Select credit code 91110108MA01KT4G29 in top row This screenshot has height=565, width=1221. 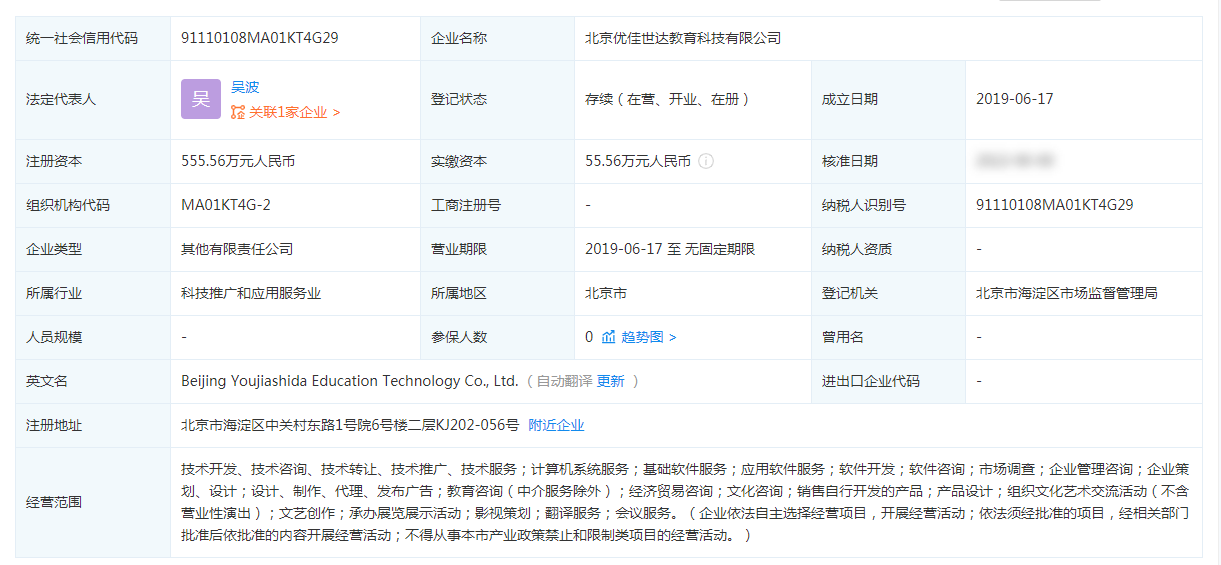pyautogui.click(x=260, y=38)
